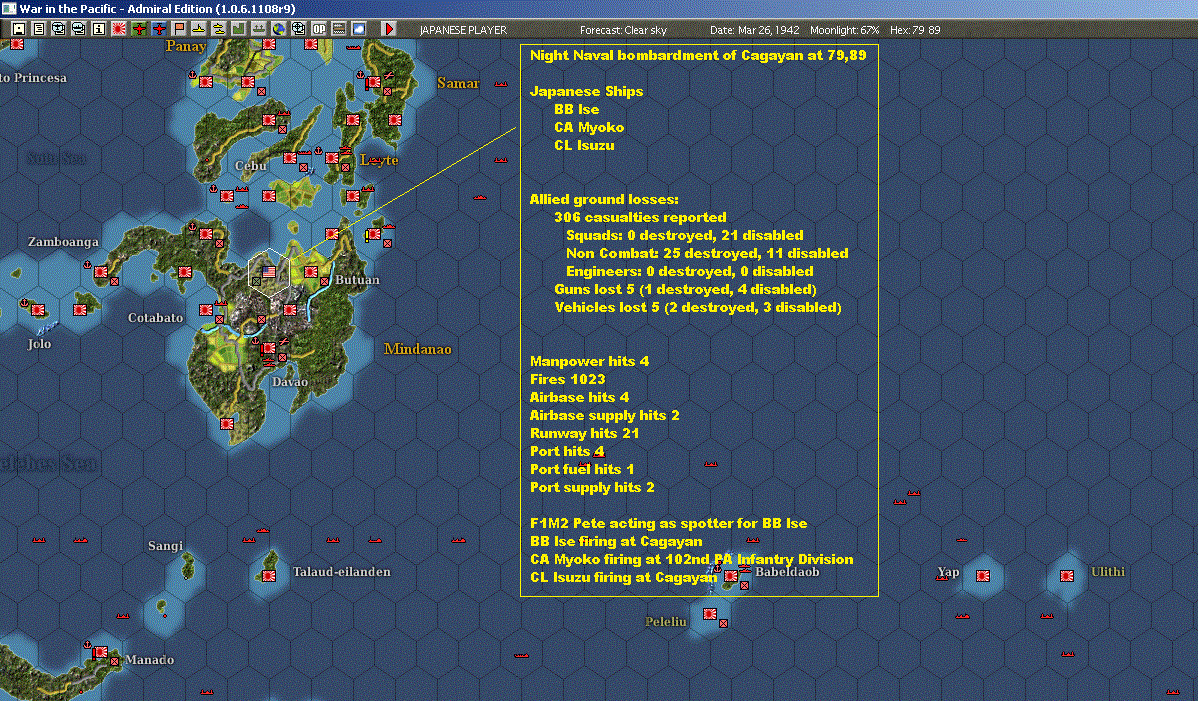
Task: Select the Japanese flag at Peleliu
Action: 710,613
